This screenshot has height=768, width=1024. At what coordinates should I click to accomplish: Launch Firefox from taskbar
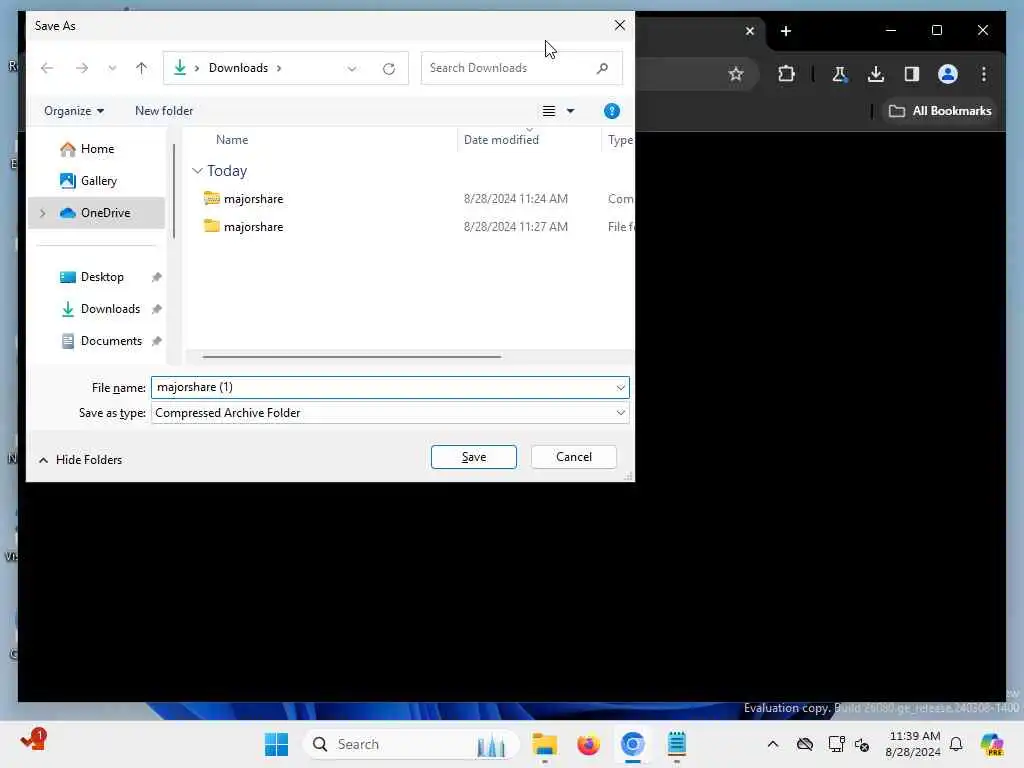click(x=588, y=744)
